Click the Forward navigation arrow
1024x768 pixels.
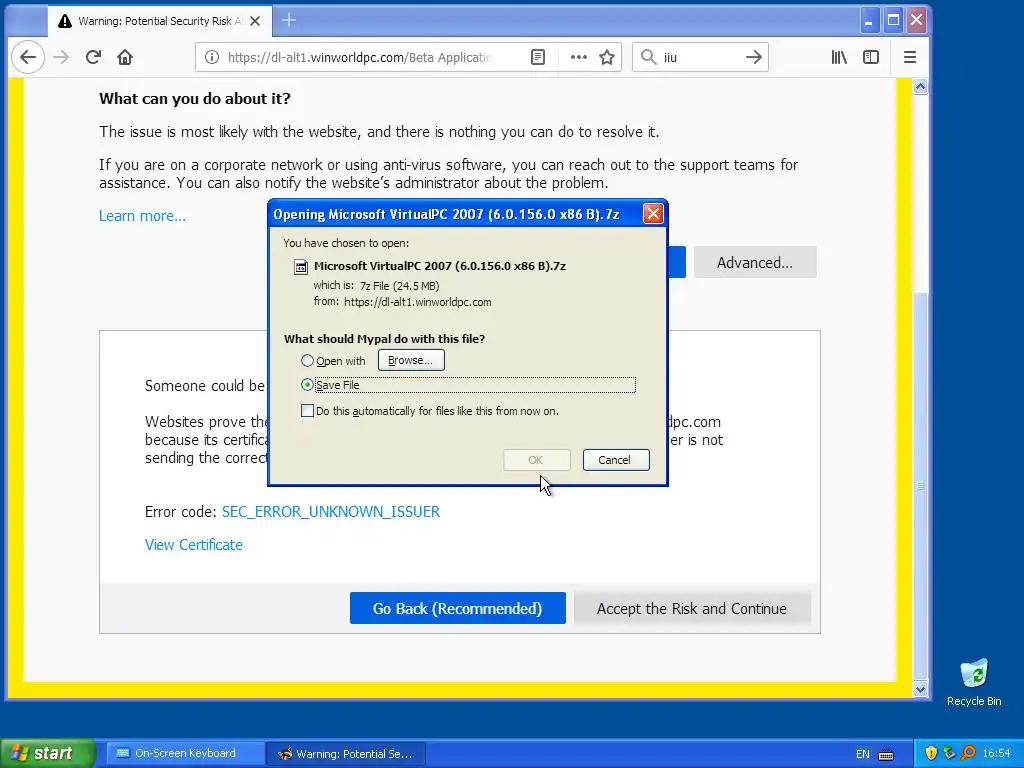pos(61,57)
